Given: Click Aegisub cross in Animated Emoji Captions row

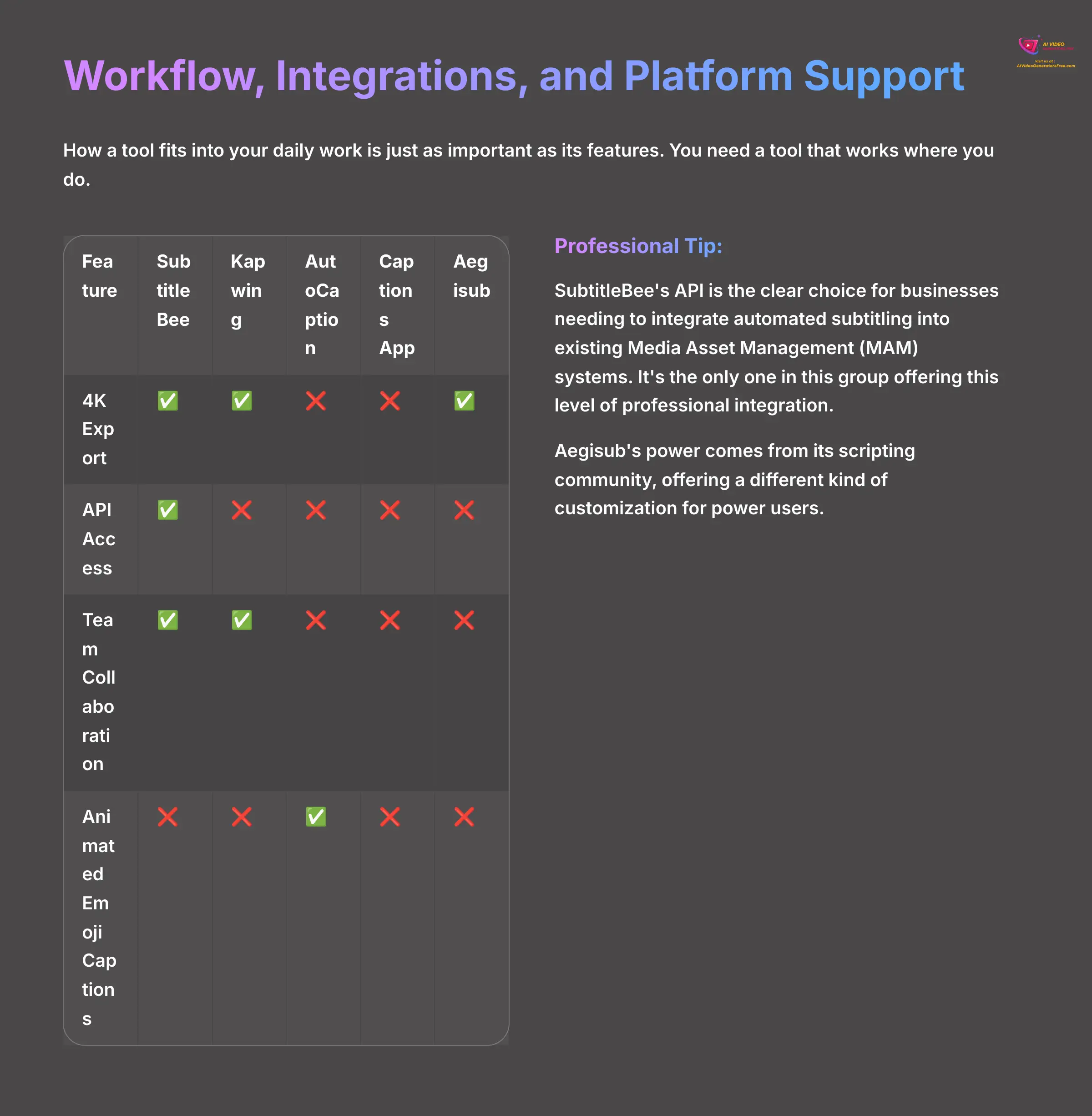Looking at the screenshot, I should click(464, 817).
